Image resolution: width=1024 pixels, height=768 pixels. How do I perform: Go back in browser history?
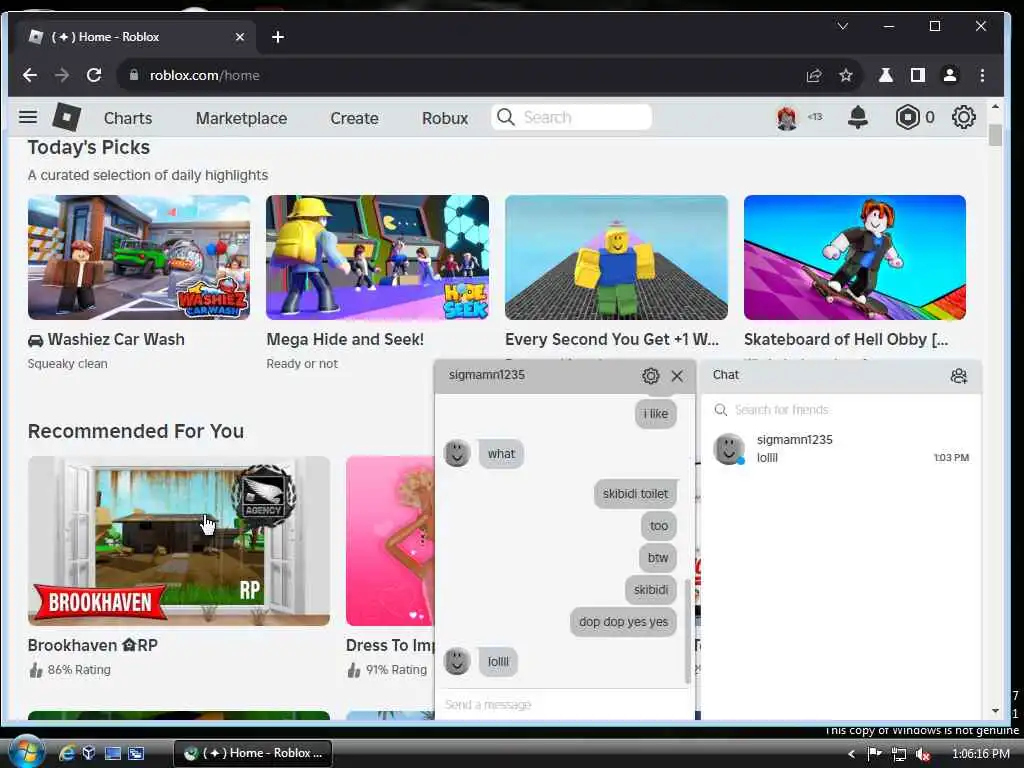(x=30, y=75)
